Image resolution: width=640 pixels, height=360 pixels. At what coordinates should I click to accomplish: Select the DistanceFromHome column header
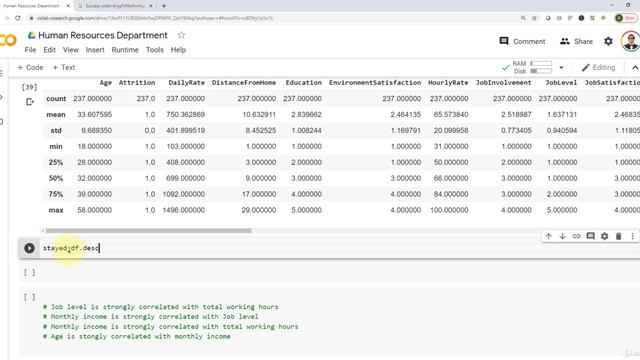pyautogui.click(x=244, y=82)
